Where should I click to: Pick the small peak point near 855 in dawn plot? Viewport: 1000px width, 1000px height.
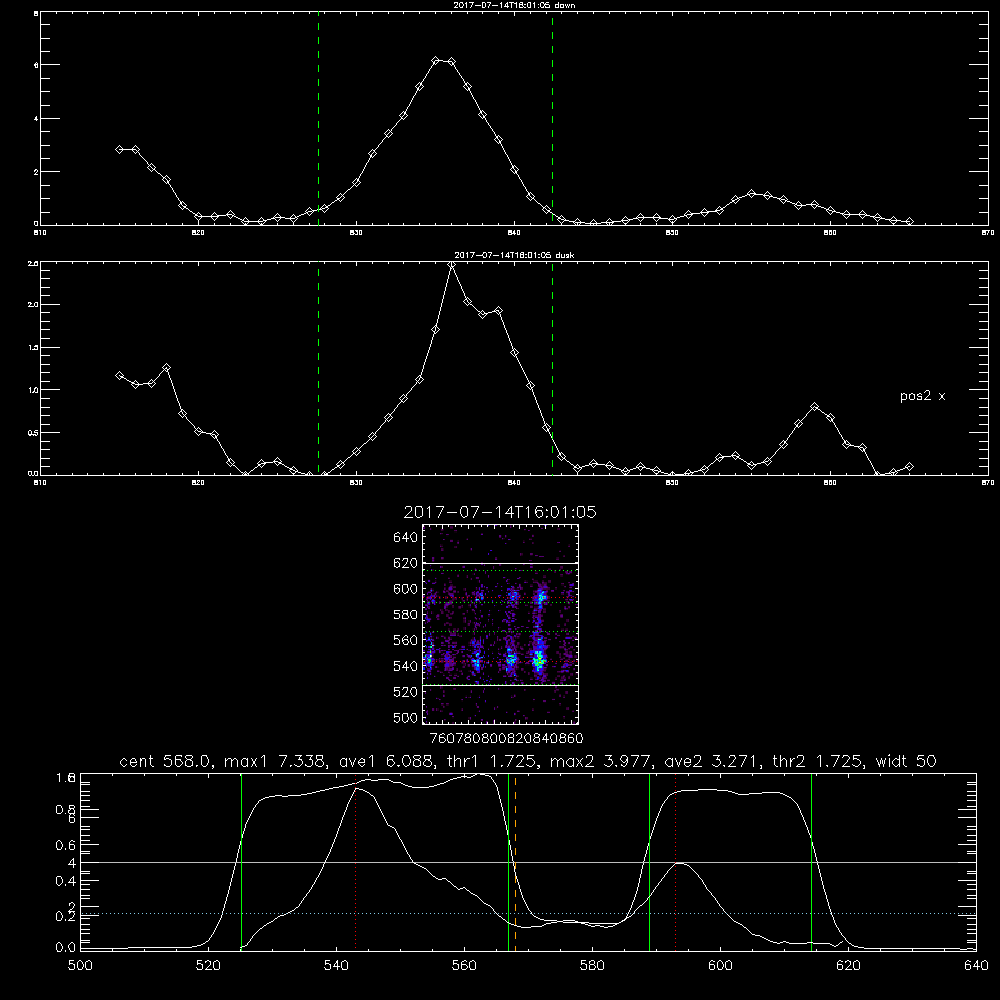click(751, 193)
